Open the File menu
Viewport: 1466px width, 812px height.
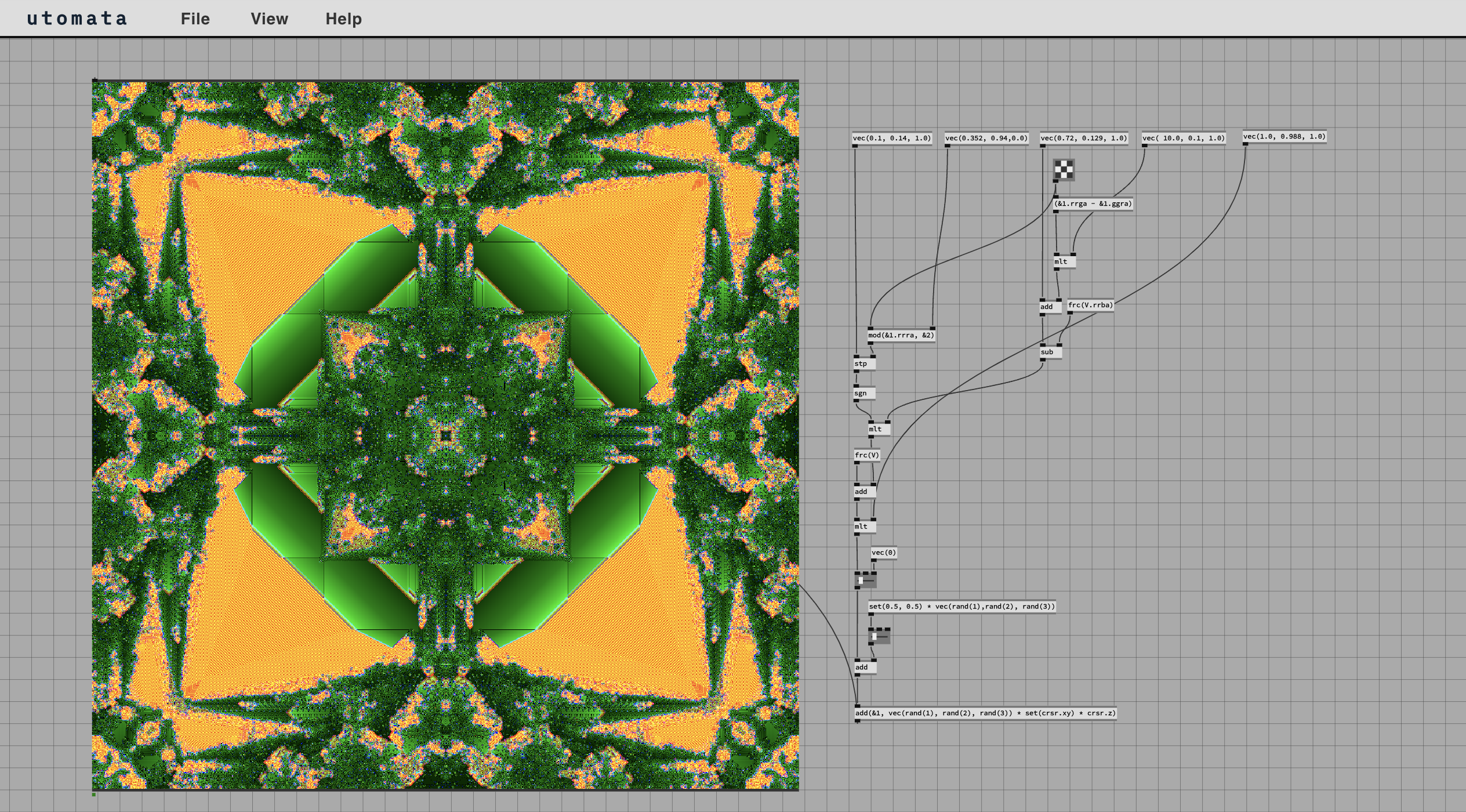[x=195, y=19]
